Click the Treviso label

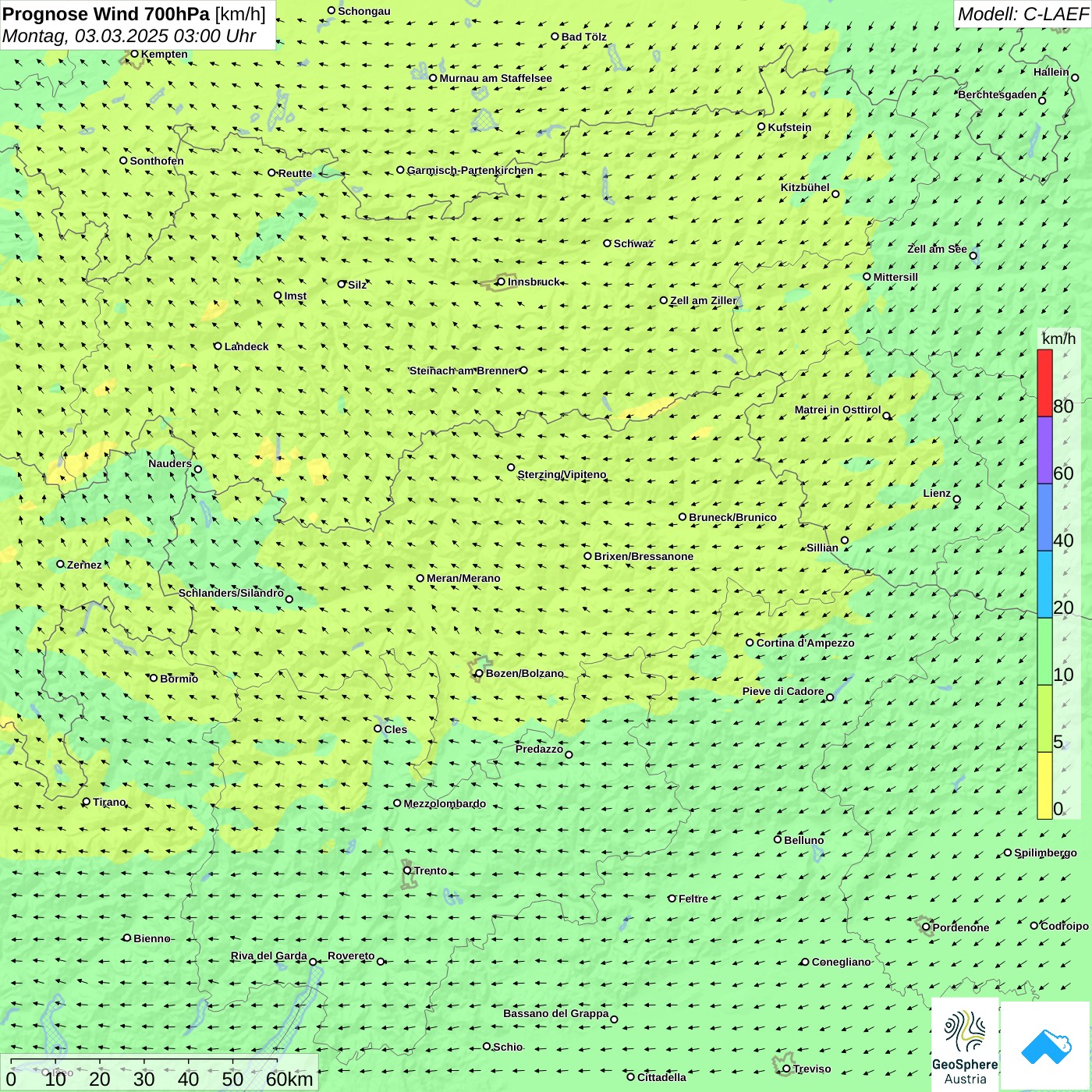point(811,1069)
